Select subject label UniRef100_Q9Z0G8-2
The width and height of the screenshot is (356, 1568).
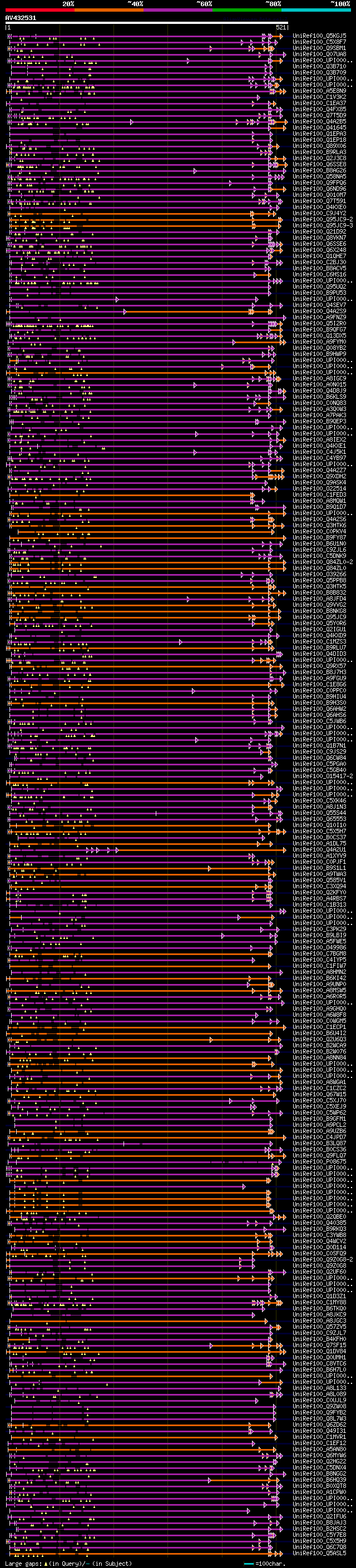[x=323, y=1259]
